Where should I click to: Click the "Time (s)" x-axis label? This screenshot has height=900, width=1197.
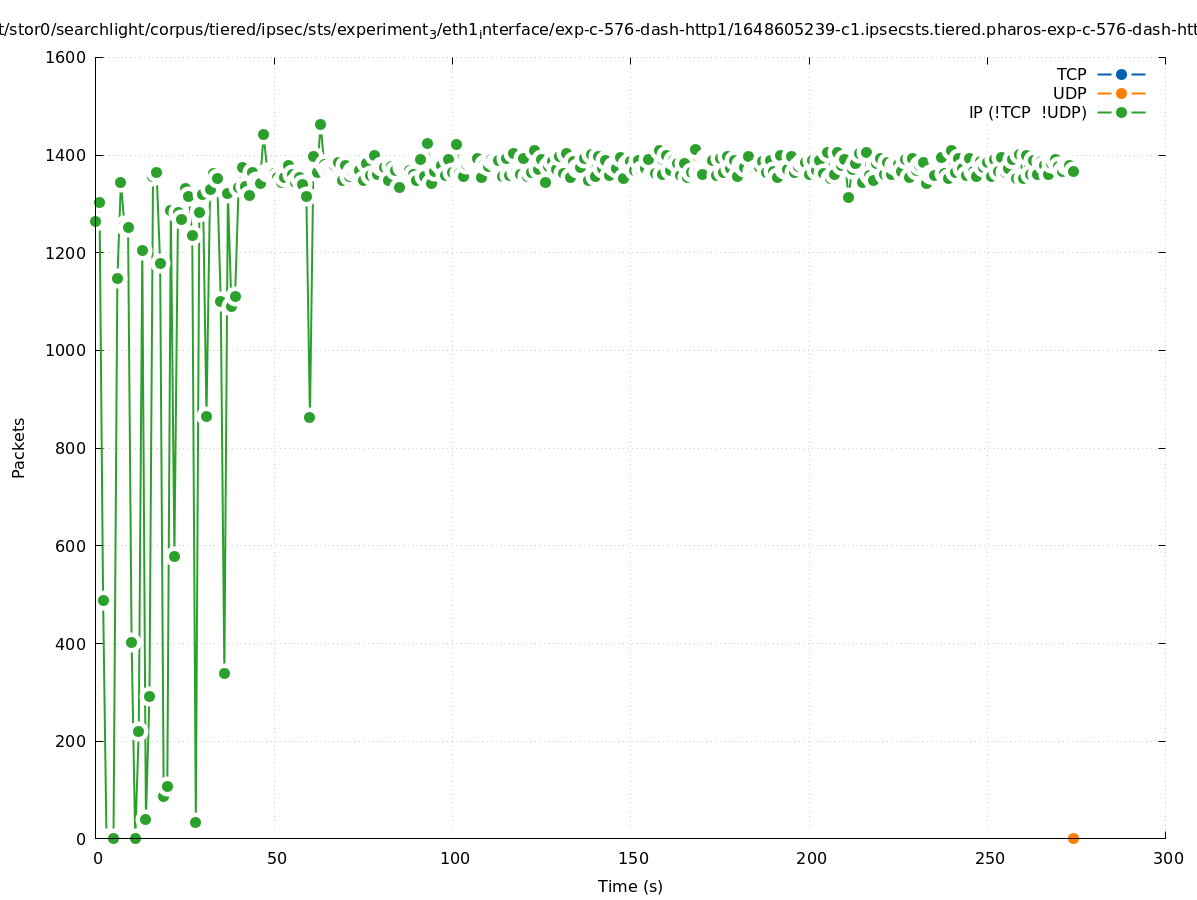(630, 886)
